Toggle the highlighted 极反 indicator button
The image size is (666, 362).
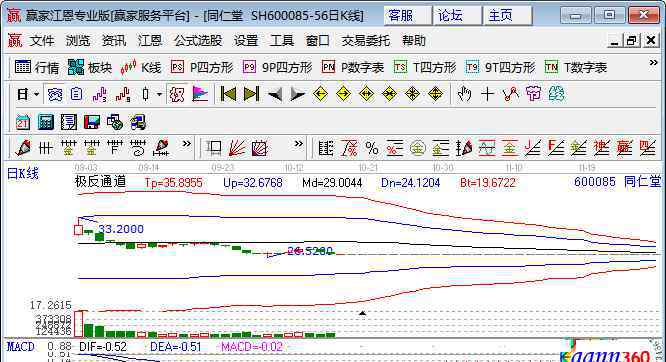[177, 94]
